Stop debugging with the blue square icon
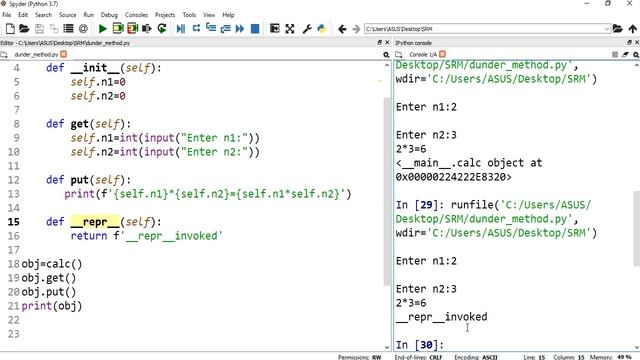Screen dimensions: 640x360 [255, 29]
